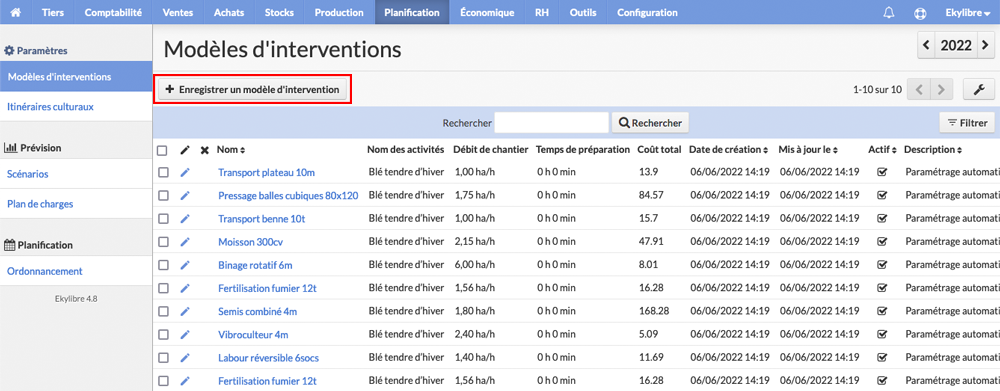
Task: Click the Ekylibre 4.8 version text
Action: click(x=75, y=298)
